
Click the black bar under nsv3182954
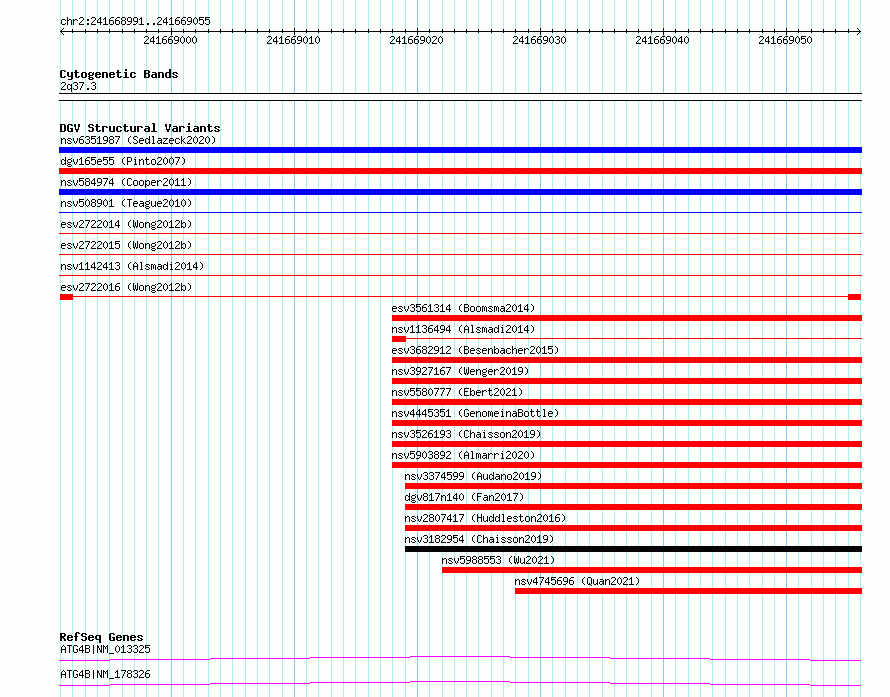[x=633, y=549]
